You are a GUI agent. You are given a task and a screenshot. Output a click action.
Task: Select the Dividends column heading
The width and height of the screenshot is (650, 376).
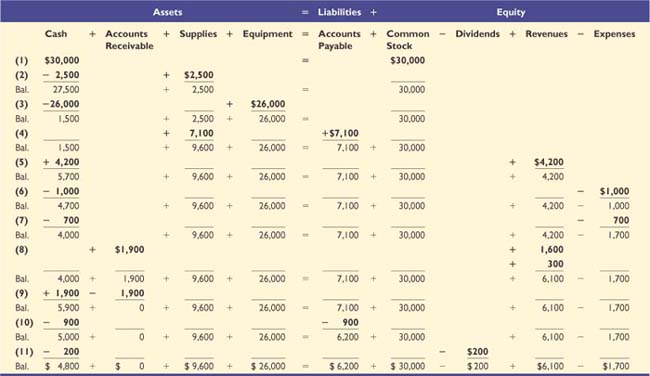coord(478,34)
